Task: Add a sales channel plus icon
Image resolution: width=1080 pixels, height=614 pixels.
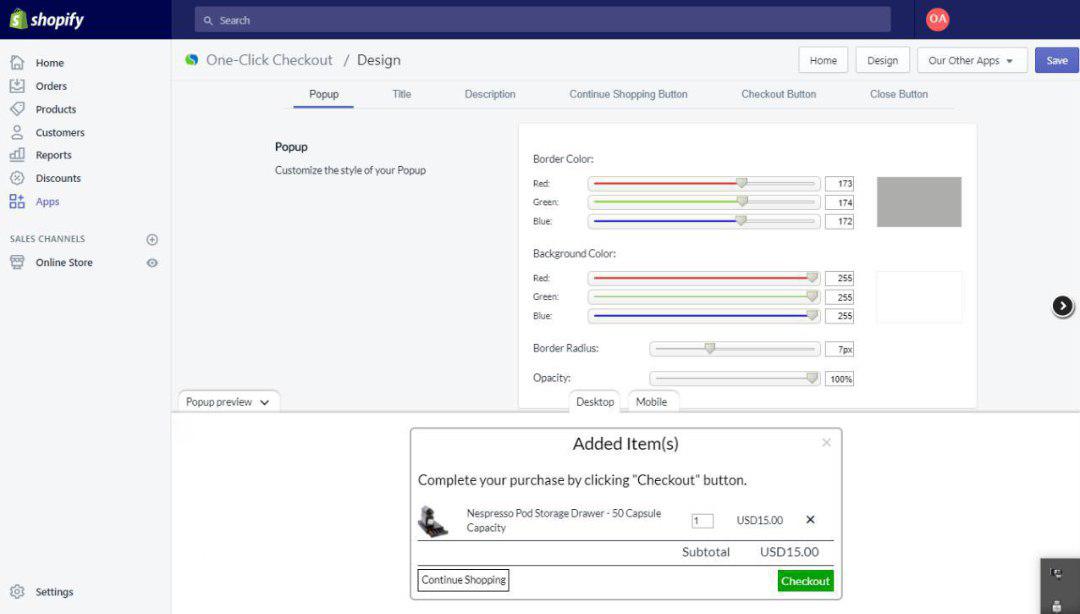Action: pos(152,239)
